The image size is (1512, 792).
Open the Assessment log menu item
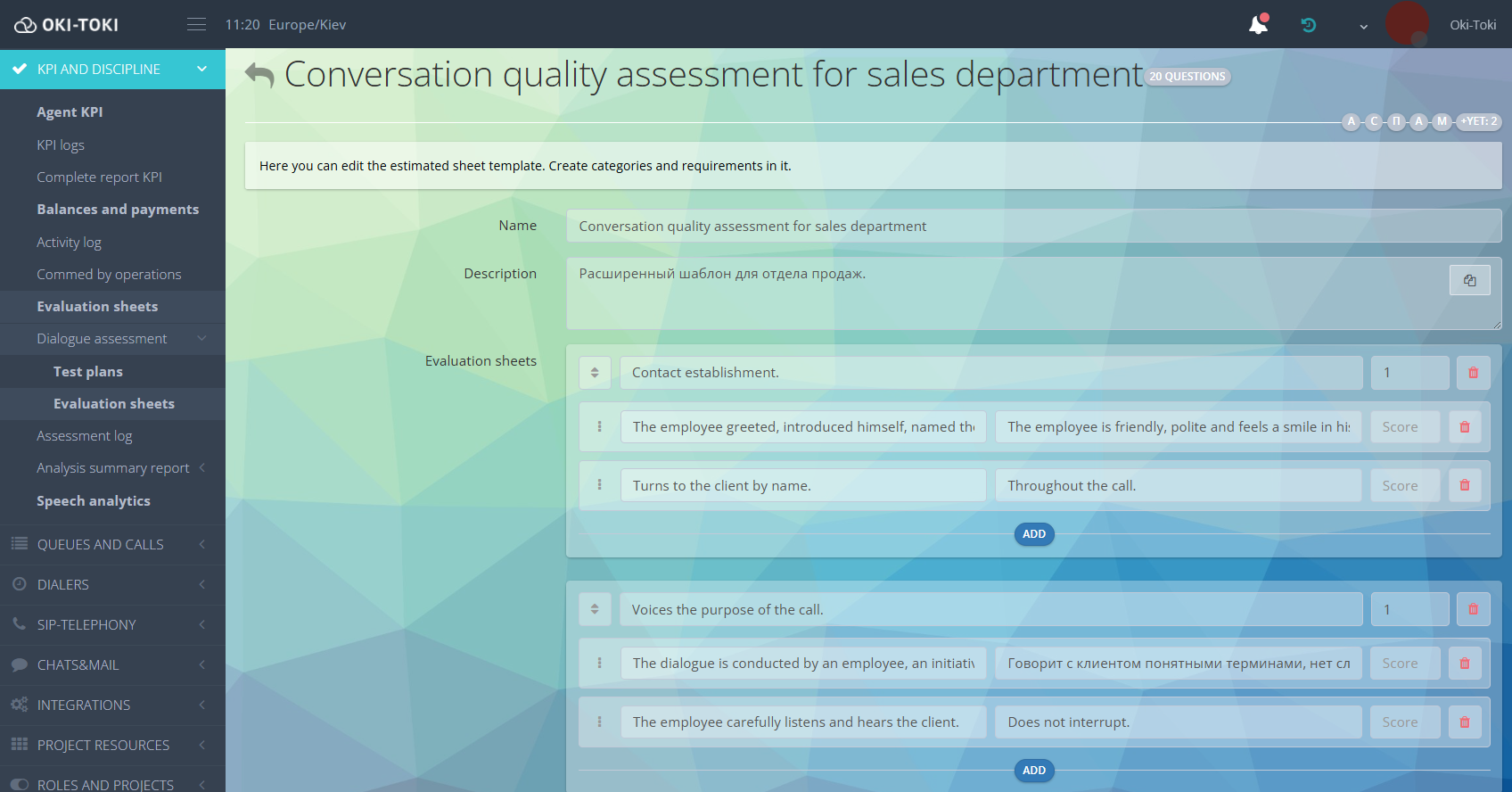84,436
